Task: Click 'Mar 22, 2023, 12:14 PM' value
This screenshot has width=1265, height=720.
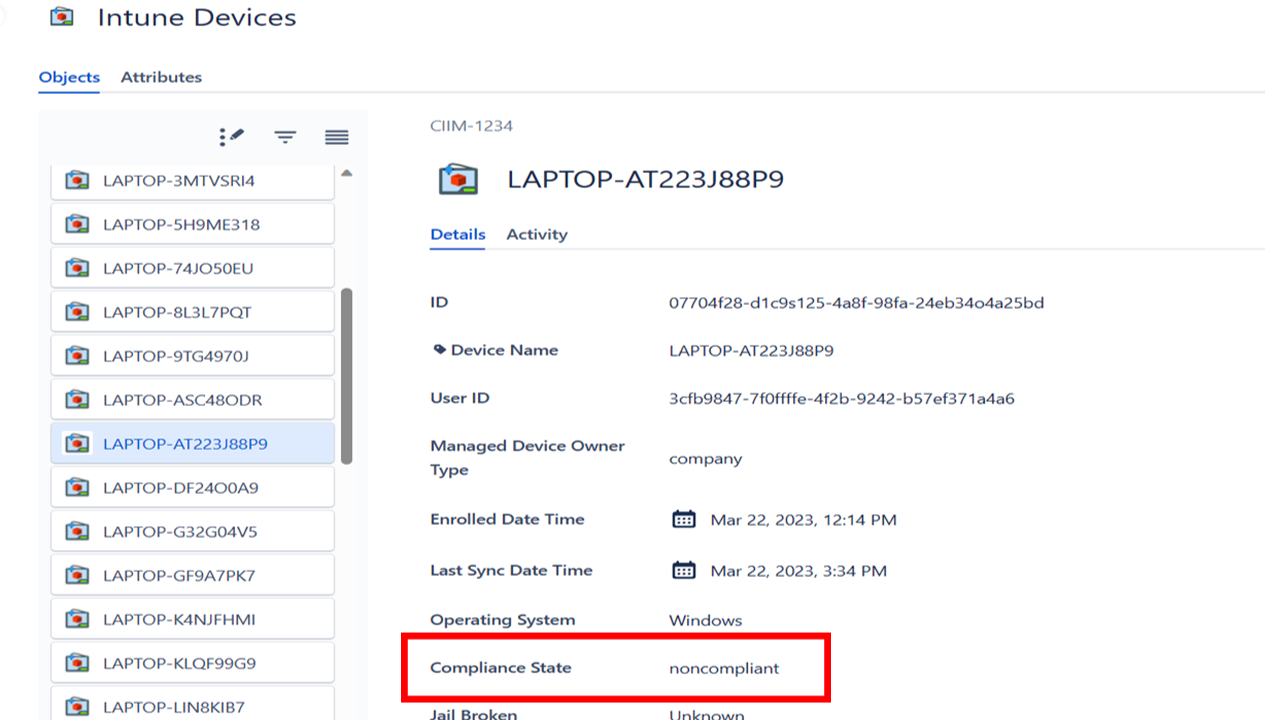Action: point(803,520)
